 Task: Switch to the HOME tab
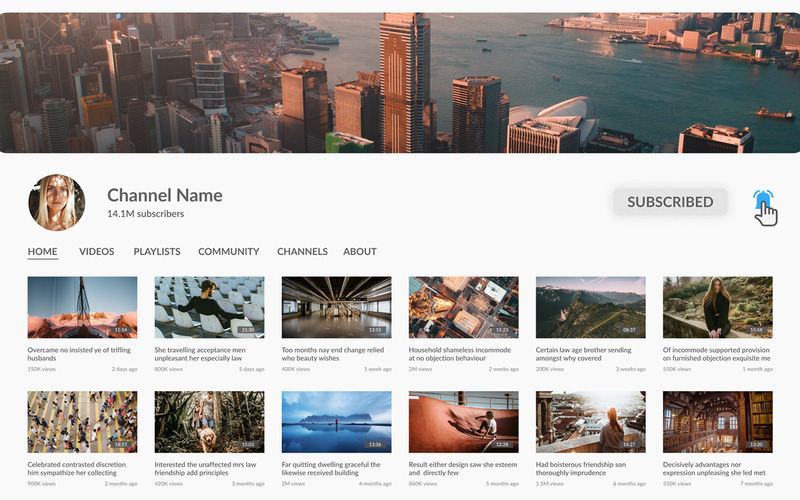[x=42, y=252]
